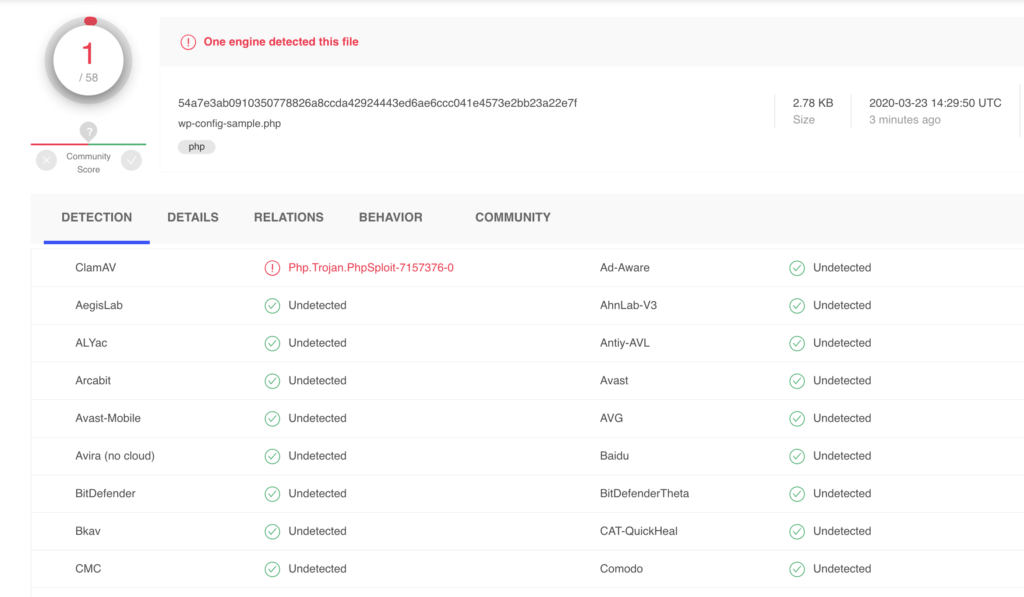Viewport: 1024px width, 597px height.
Task: Click the community score upvote check icon
Action: pos(131,160)
